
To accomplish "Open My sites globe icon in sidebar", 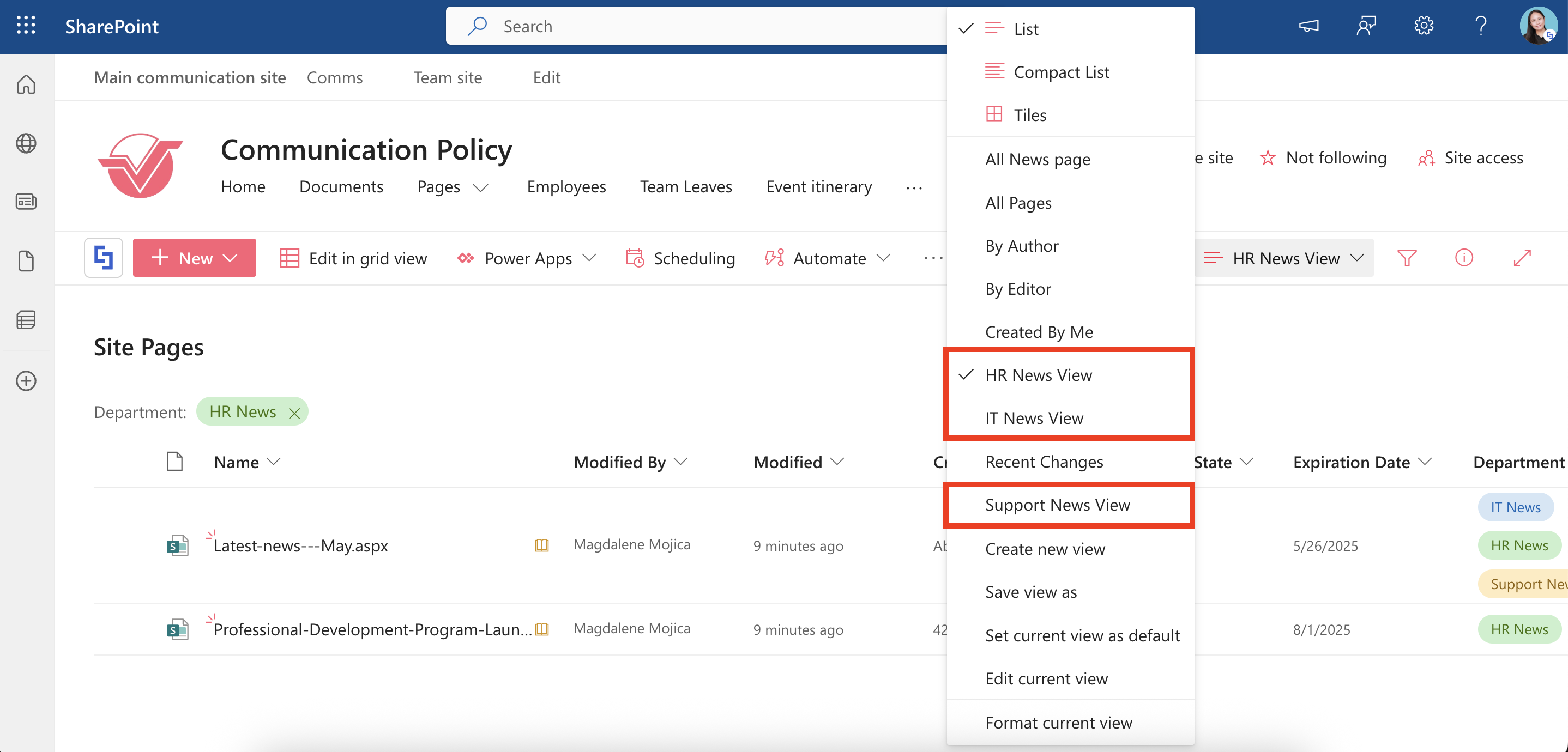I will pyautogui.click(x=26, y=143).
